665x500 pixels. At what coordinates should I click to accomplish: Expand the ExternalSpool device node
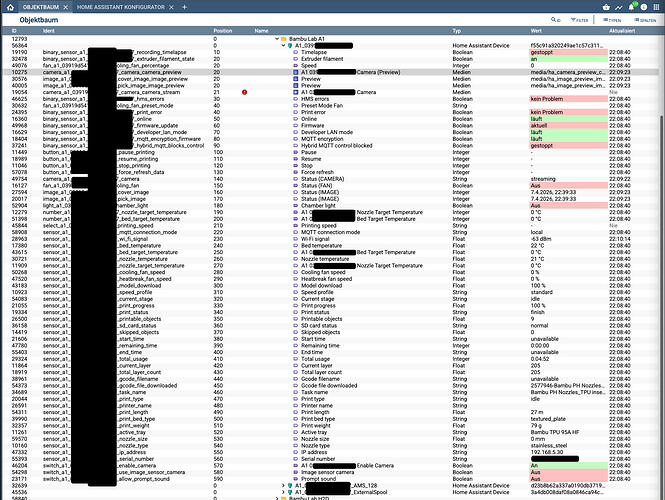(283, 492)
